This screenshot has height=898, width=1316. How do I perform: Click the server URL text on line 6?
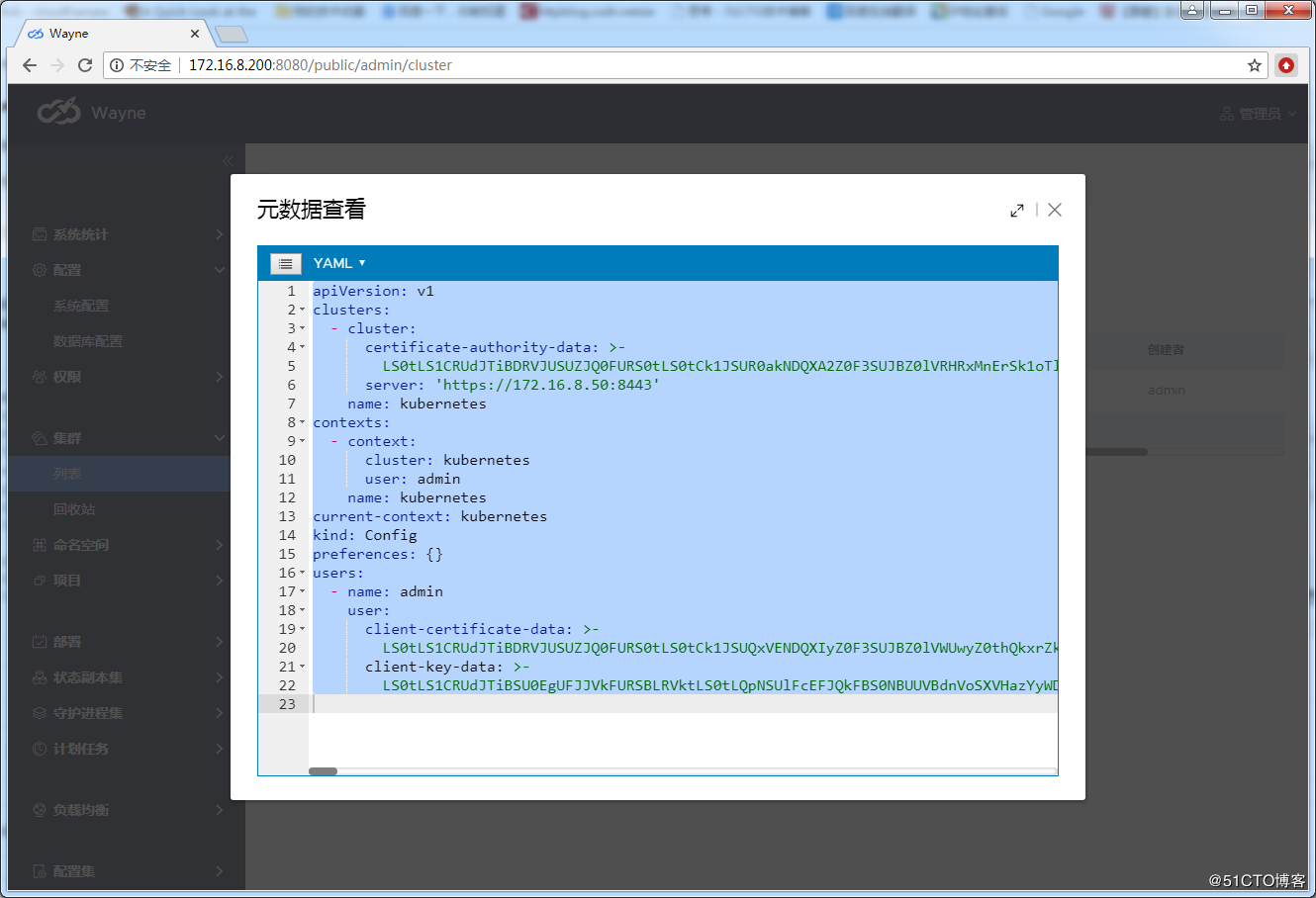point(547,385)
